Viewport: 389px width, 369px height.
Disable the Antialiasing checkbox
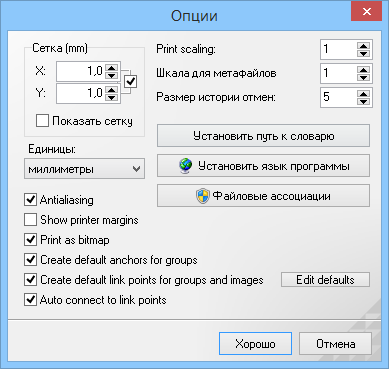31,200
